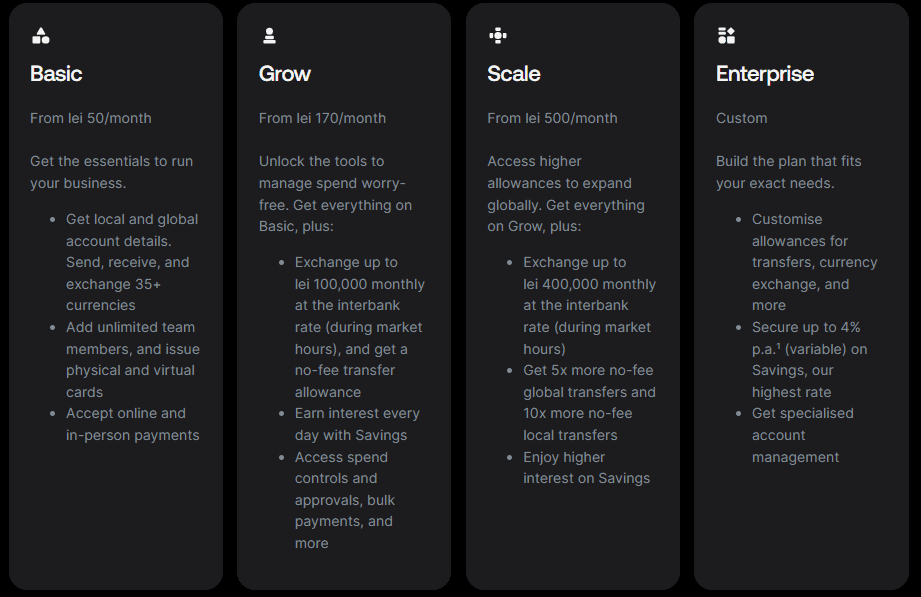Click the Grow plan icon

pyautogui.click(x=269, y=36)
